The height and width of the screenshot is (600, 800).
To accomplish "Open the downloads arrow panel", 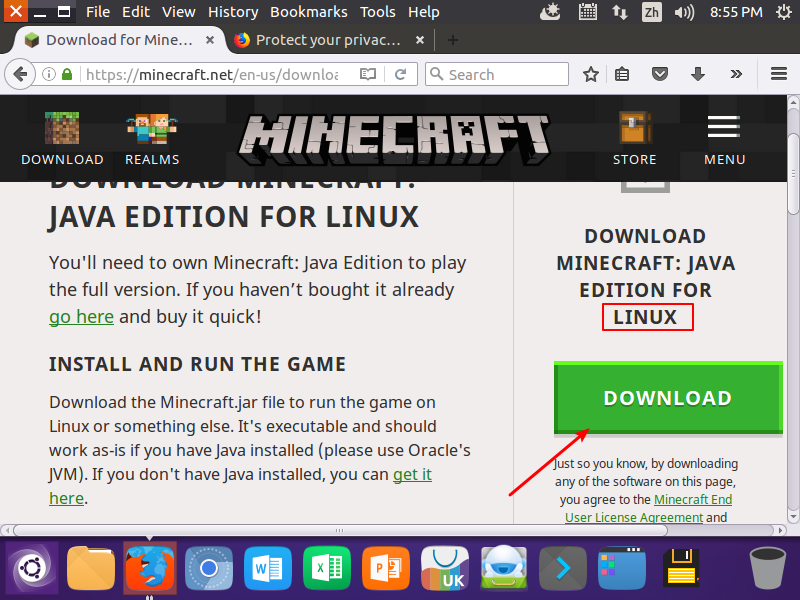I will pyautogui.click(x=698, y=74).
